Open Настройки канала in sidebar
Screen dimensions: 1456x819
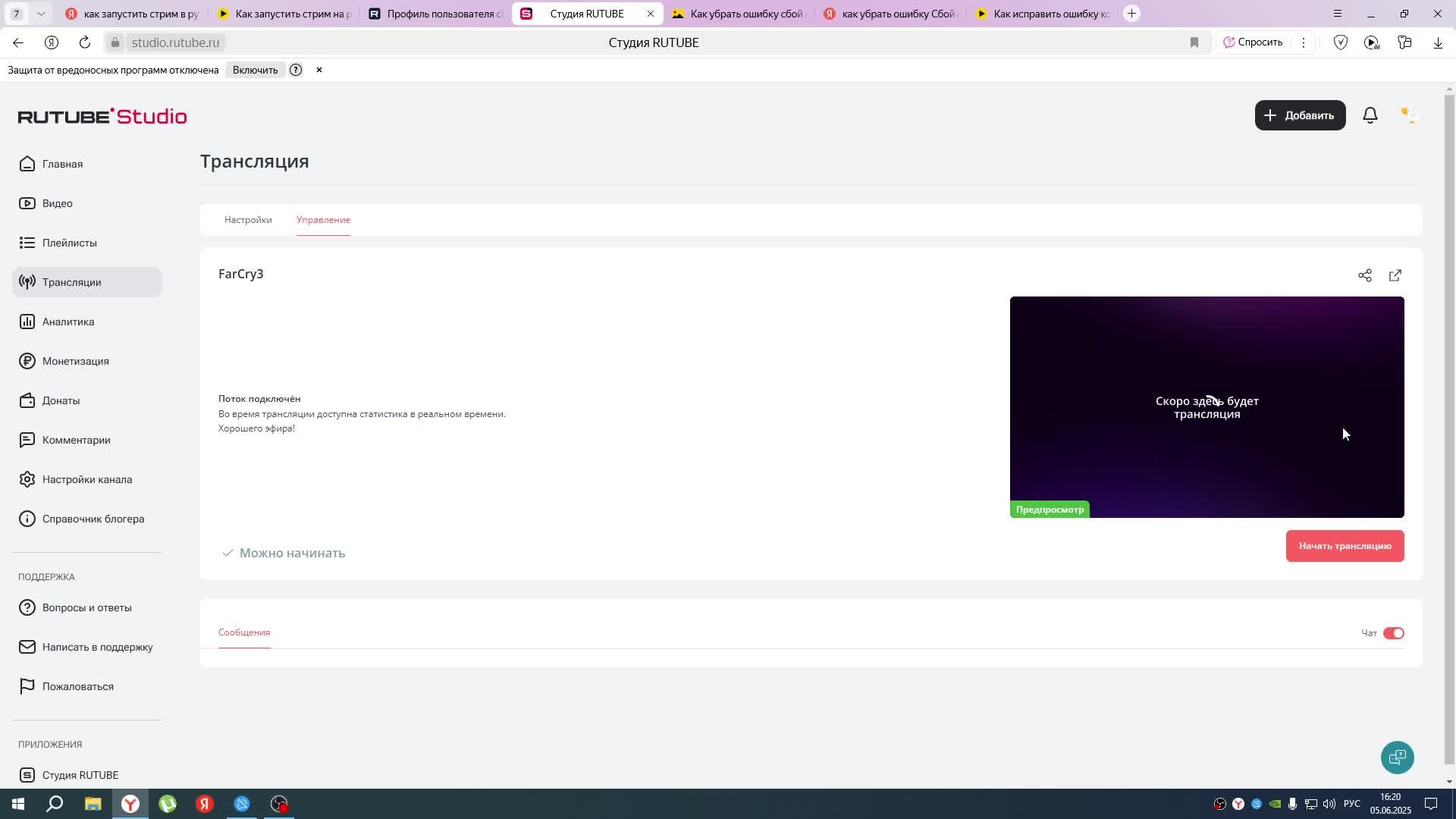click(x=86, y=479)
